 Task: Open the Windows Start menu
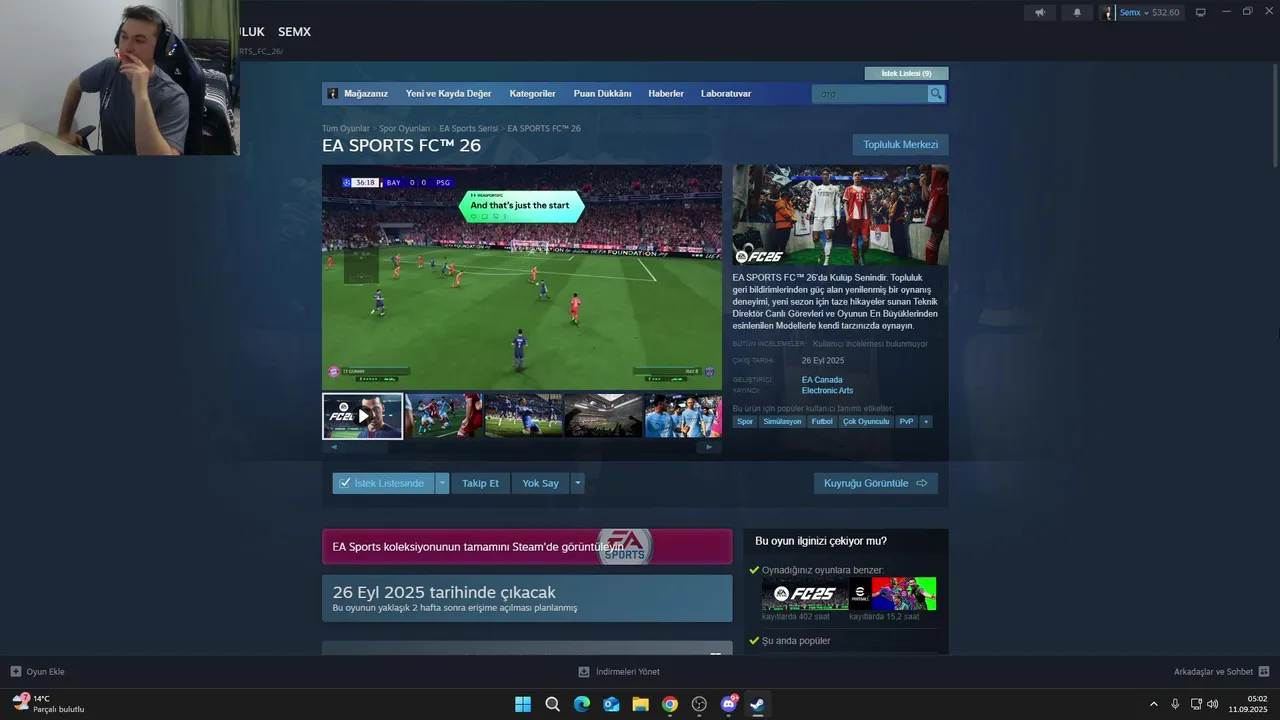pyautogui.click(x=523, y=704)
